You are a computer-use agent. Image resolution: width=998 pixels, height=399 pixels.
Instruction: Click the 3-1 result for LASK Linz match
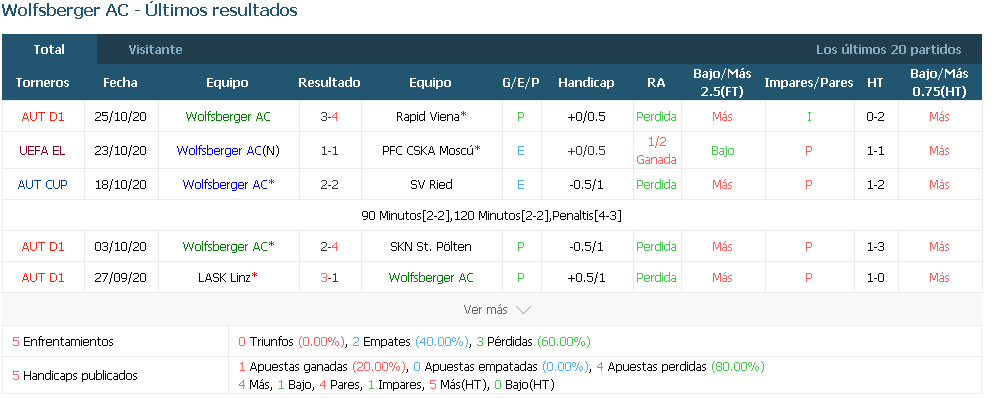coord(329,277)
